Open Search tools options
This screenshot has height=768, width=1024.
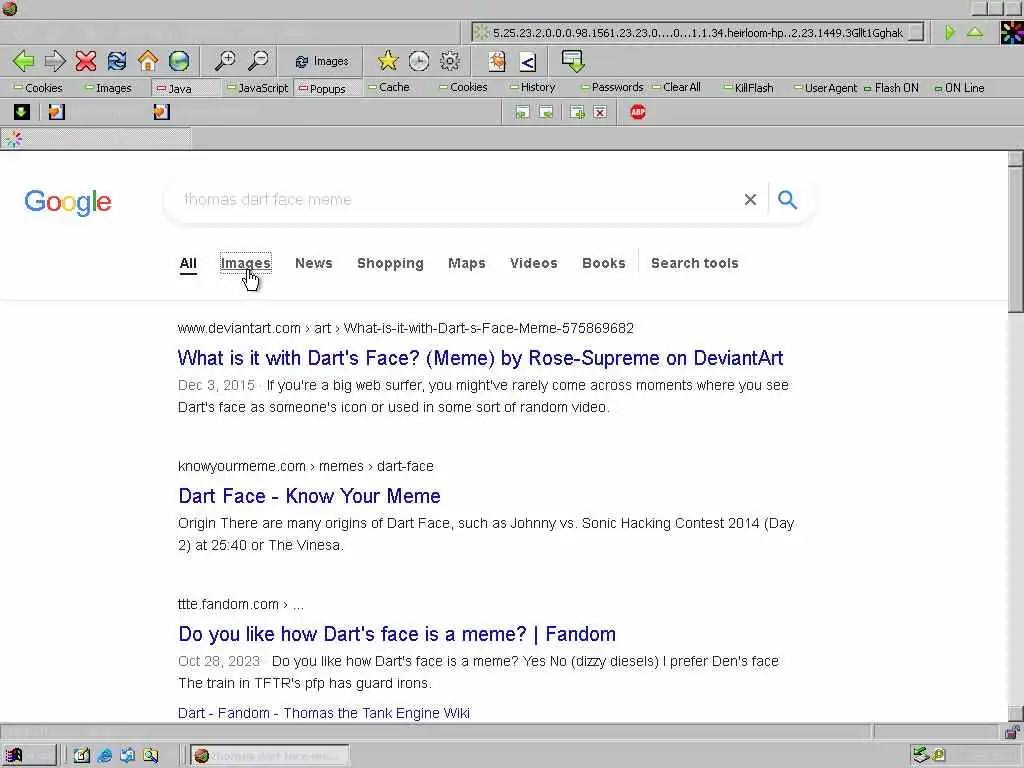694,263
